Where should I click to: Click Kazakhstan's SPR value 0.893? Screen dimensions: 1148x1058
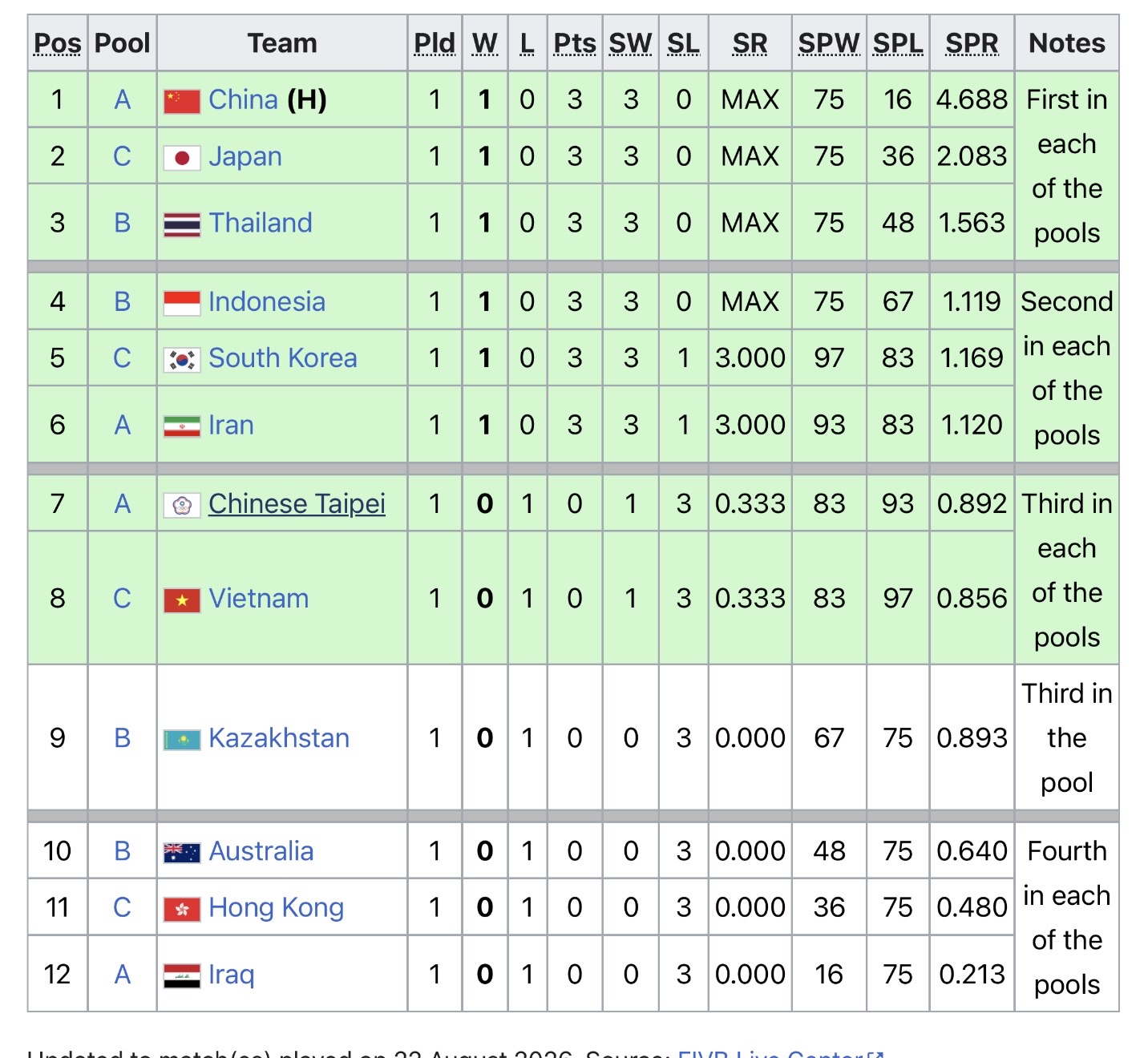[x=972, y=737]
